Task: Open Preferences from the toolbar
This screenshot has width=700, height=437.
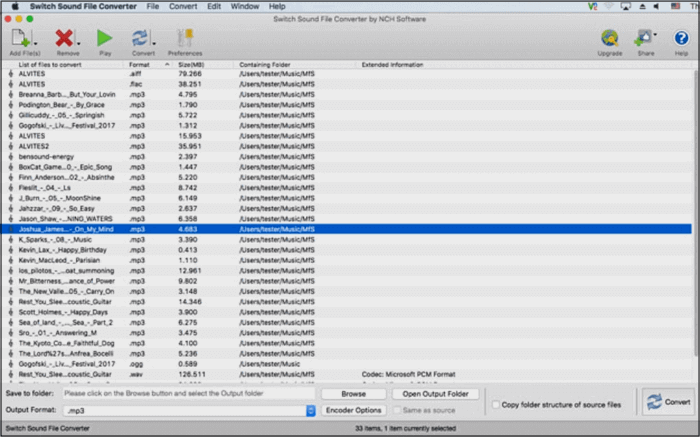Action: click(184, 38)
